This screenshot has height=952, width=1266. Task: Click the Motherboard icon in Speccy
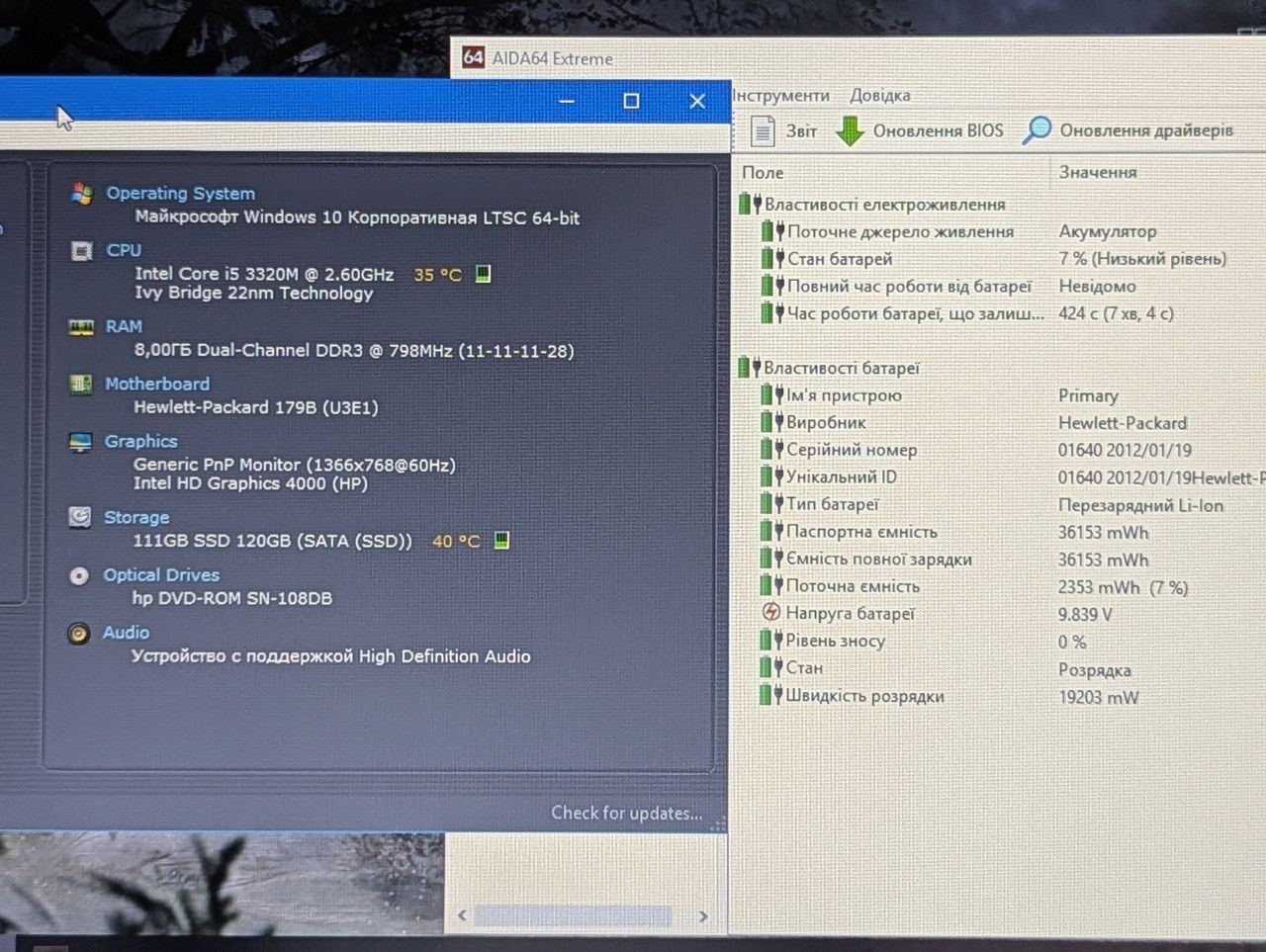click(x=81, y=385)
